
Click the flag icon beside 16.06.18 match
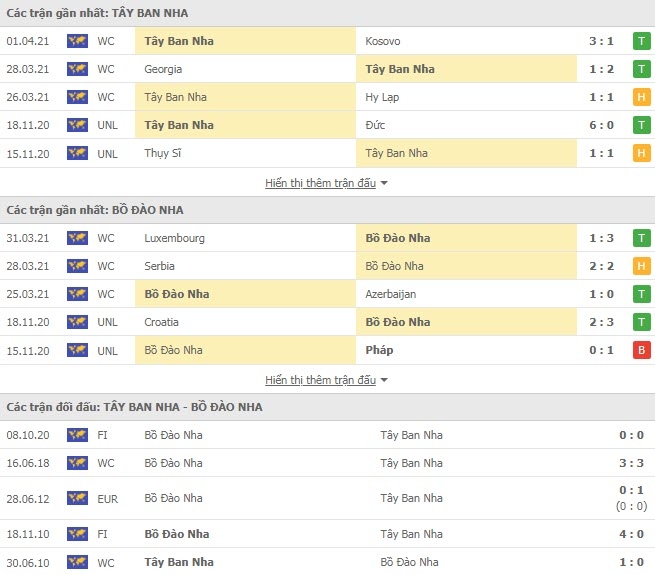(77, 463)
